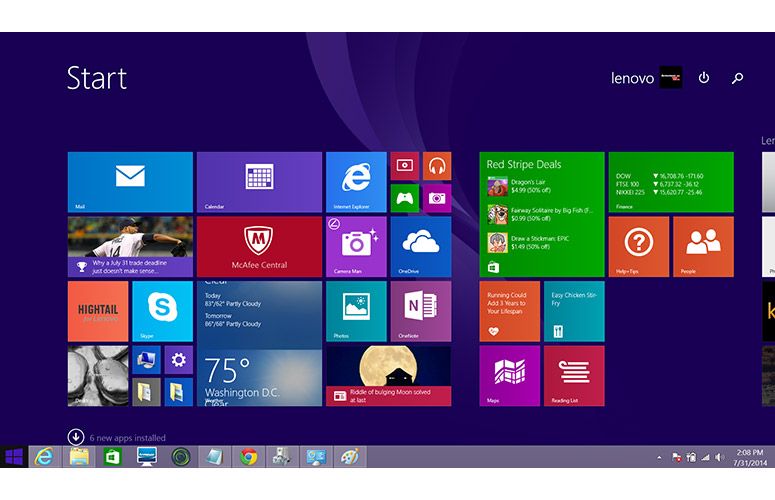This screenshot has width=775, height=500.
Task: Open the Finance tile with DOW figures
Action: coord(671,182)
